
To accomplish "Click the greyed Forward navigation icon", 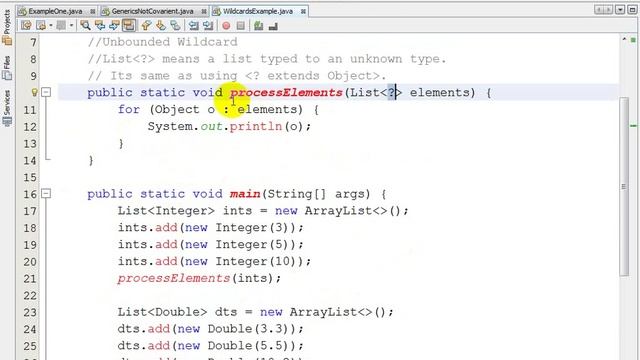I will pyautogui.click(x=61, y=26).
